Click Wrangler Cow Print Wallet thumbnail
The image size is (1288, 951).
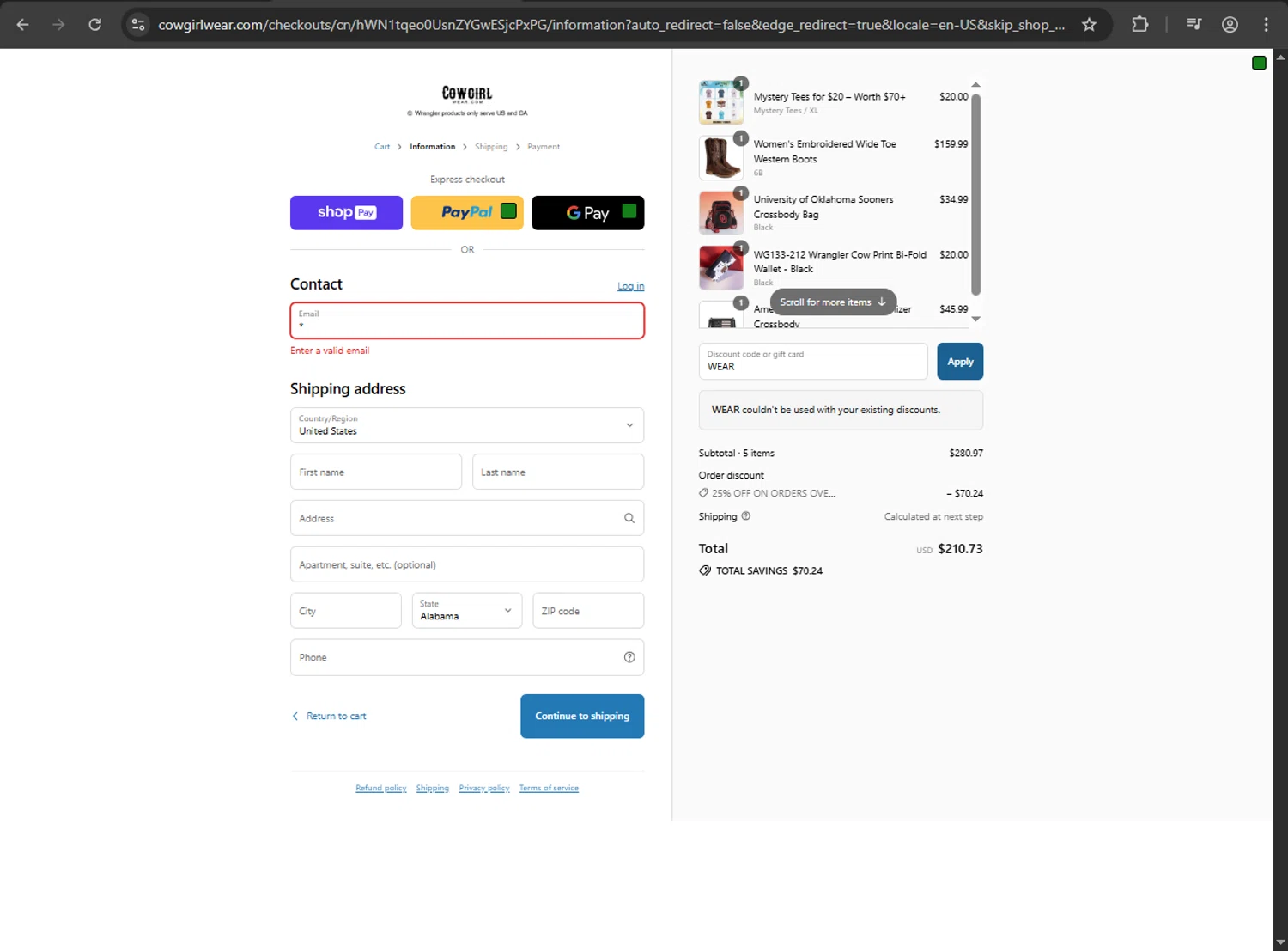(721, 267)
